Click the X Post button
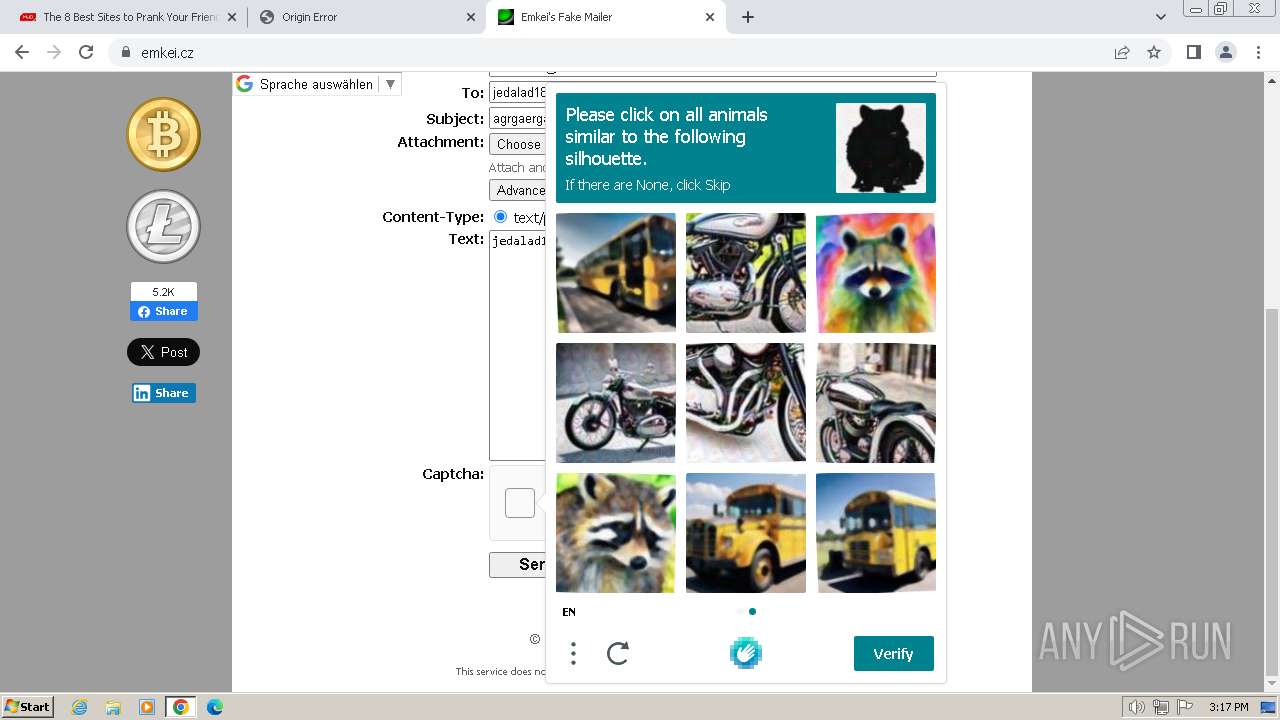 (163, 352)
